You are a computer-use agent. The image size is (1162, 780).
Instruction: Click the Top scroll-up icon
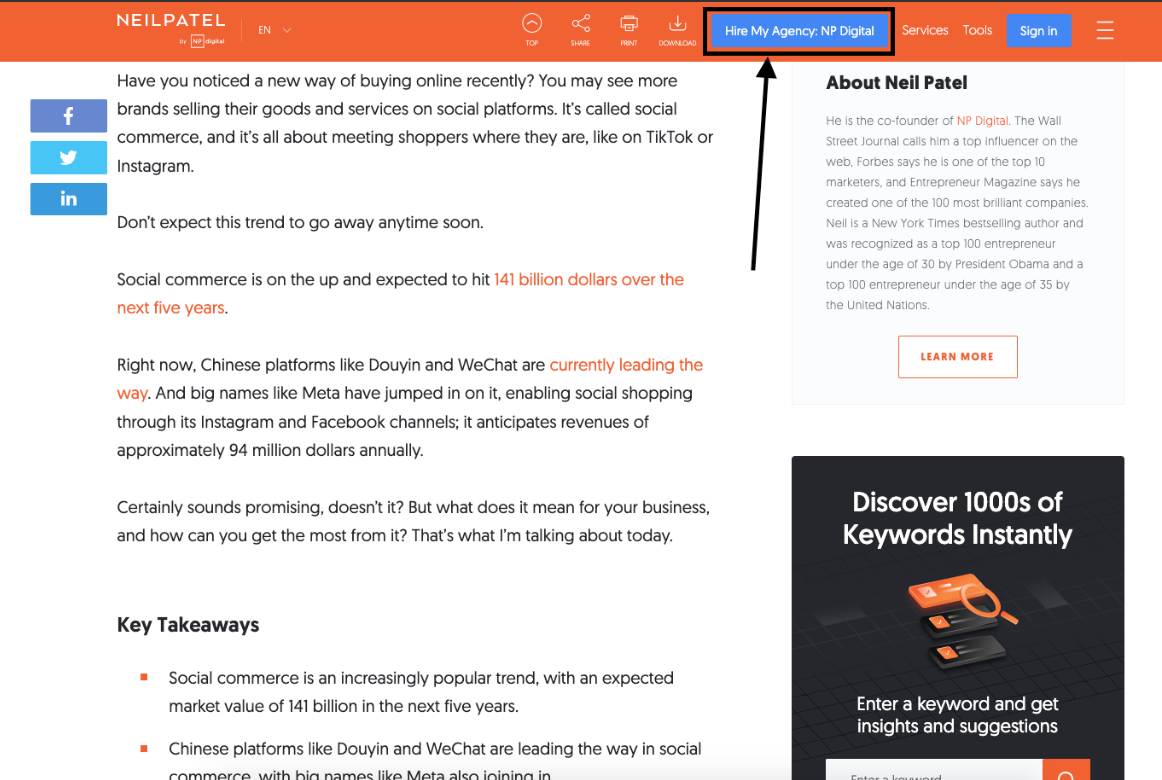(x=531, y=30)
